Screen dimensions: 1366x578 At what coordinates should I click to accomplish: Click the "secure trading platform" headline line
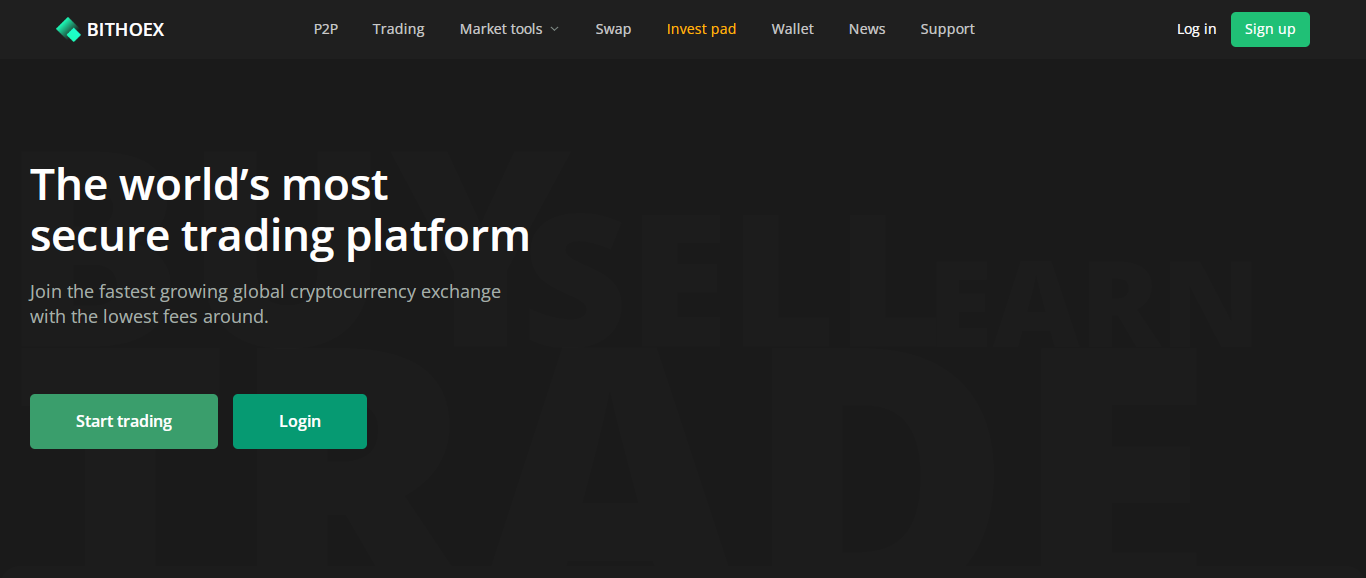[x=280, y=236]
